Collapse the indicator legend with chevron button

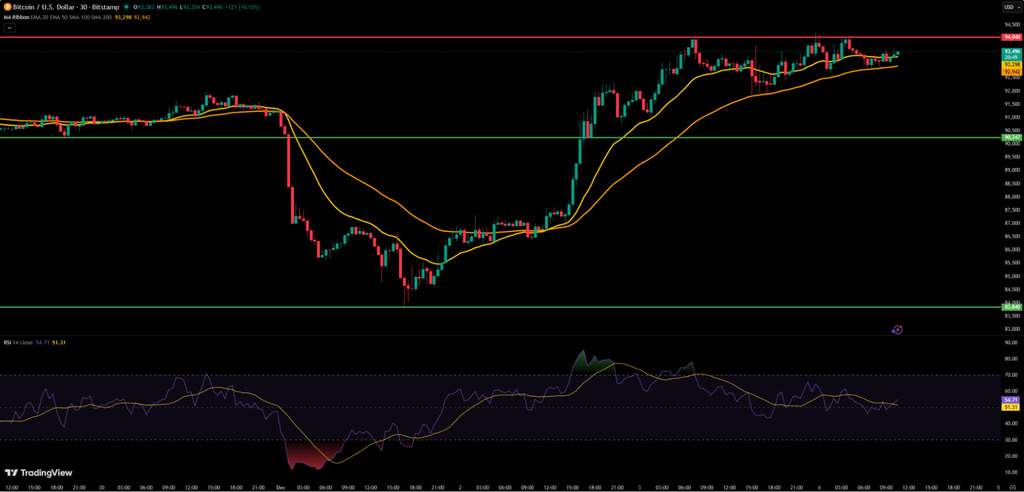pos(9,28)
